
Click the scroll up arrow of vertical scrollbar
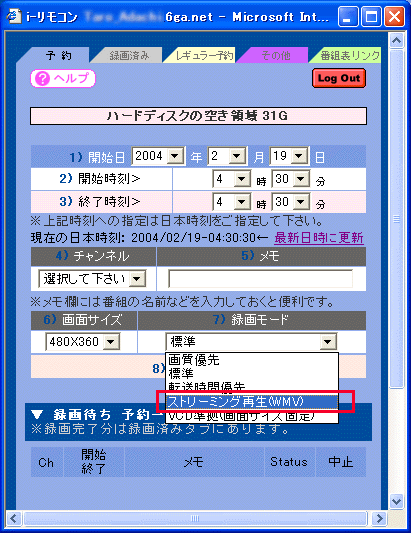(396, 41)
